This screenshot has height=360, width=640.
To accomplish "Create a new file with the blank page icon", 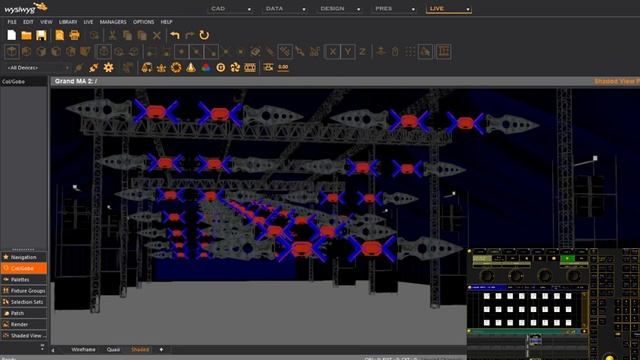I will [x=12, y=35].
